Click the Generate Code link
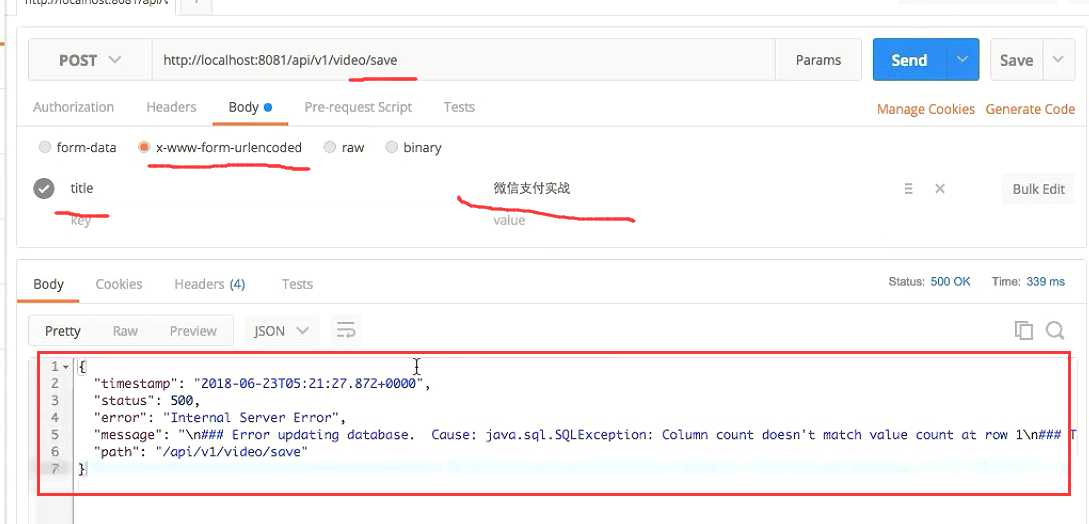The height and width of the screenshot is (524, 1089). 1030,109
